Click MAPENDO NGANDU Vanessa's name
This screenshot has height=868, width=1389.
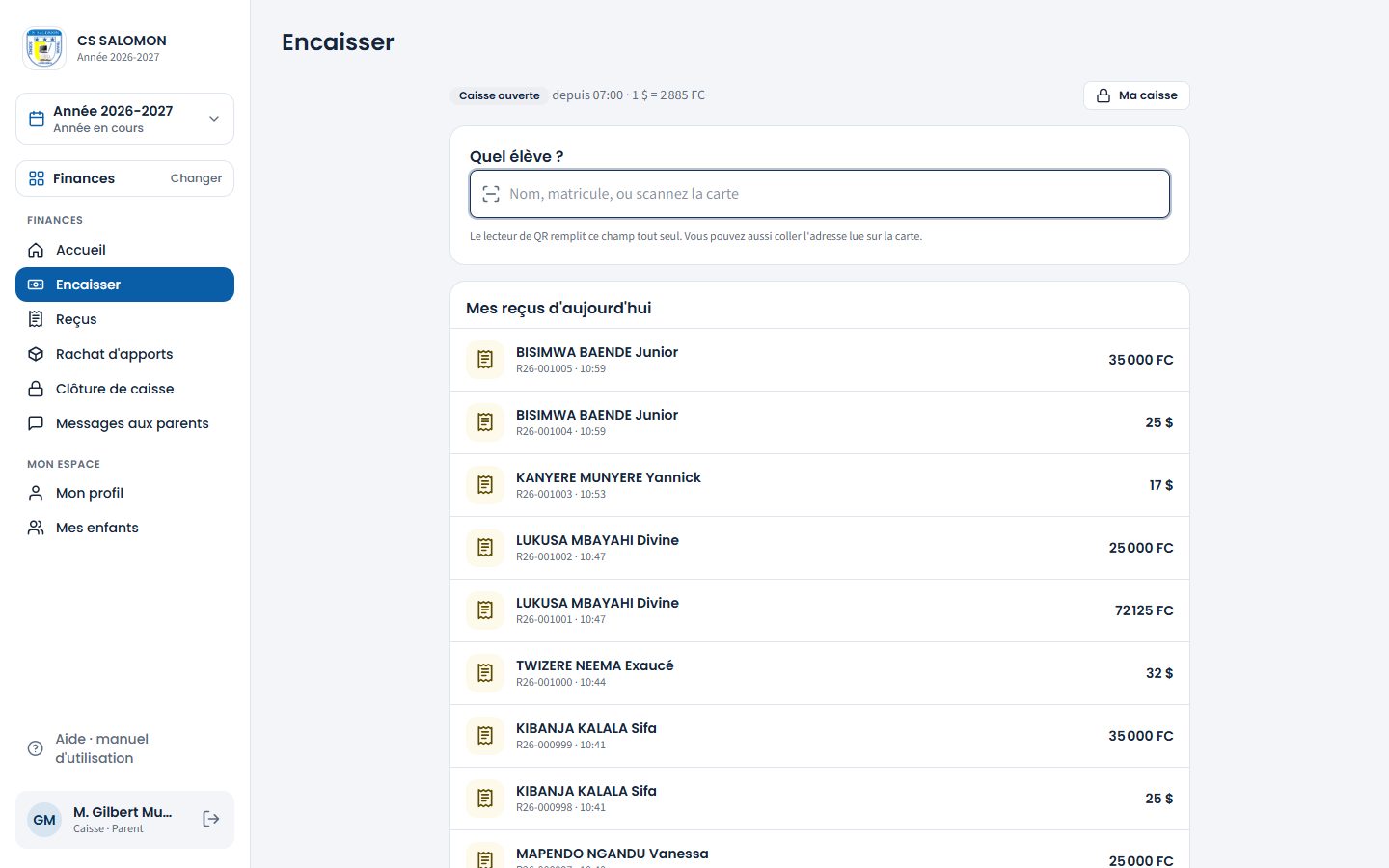[x=613, y=854]
